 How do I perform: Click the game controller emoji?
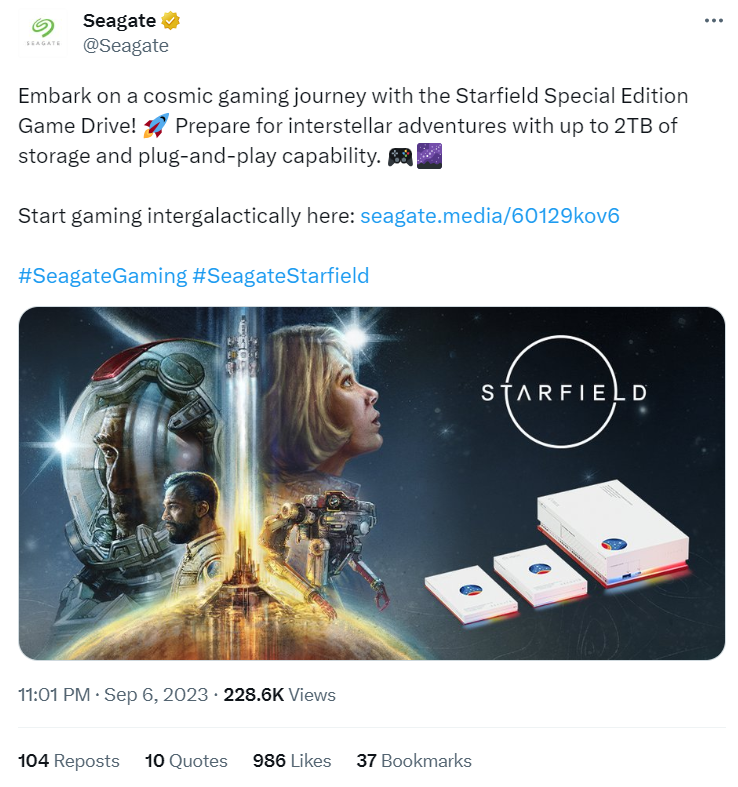click(400, 156)
